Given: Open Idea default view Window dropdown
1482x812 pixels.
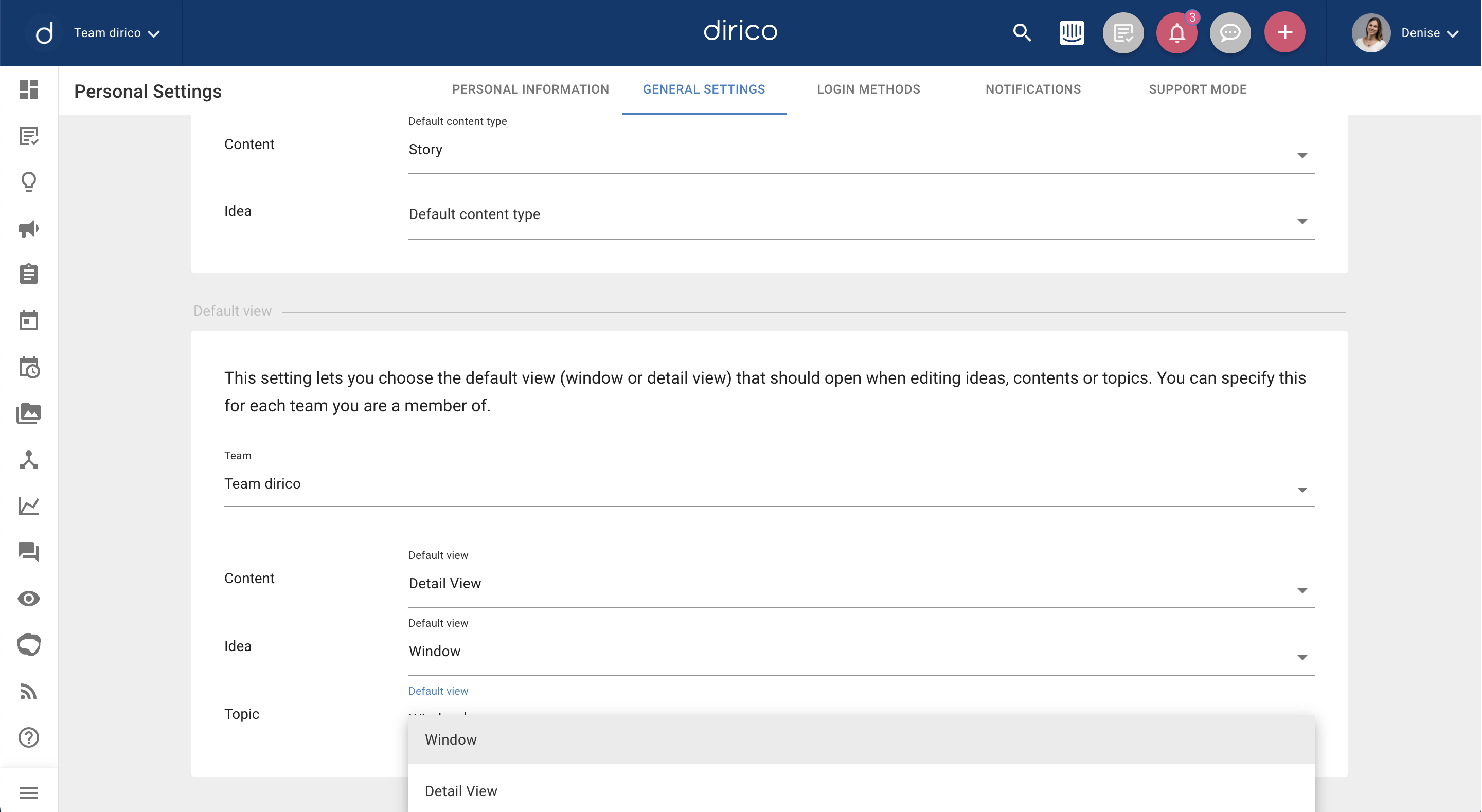Looking at the screenshot, I should tap(861, 652).
